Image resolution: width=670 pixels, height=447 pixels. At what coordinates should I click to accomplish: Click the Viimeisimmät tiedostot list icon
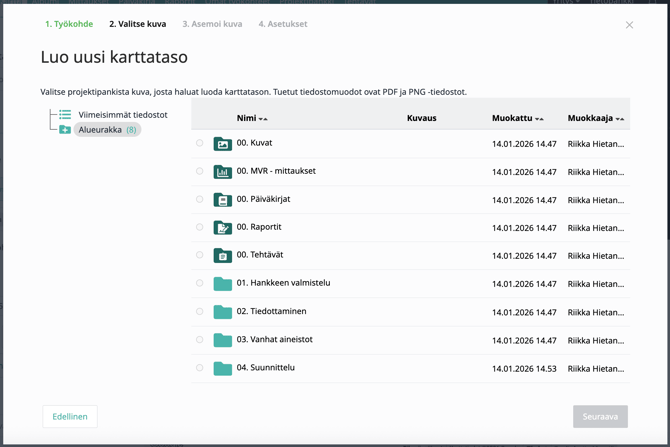[x=65, y=115]
